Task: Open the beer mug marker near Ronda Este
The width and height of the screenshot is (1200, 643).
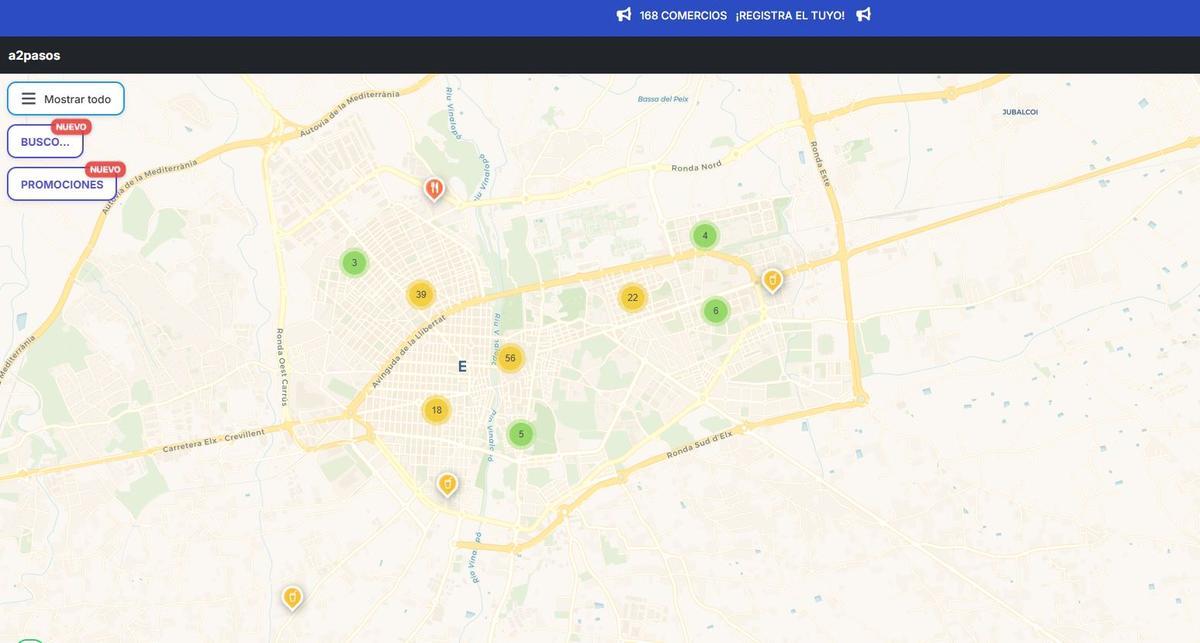Action: pos(771,279)
